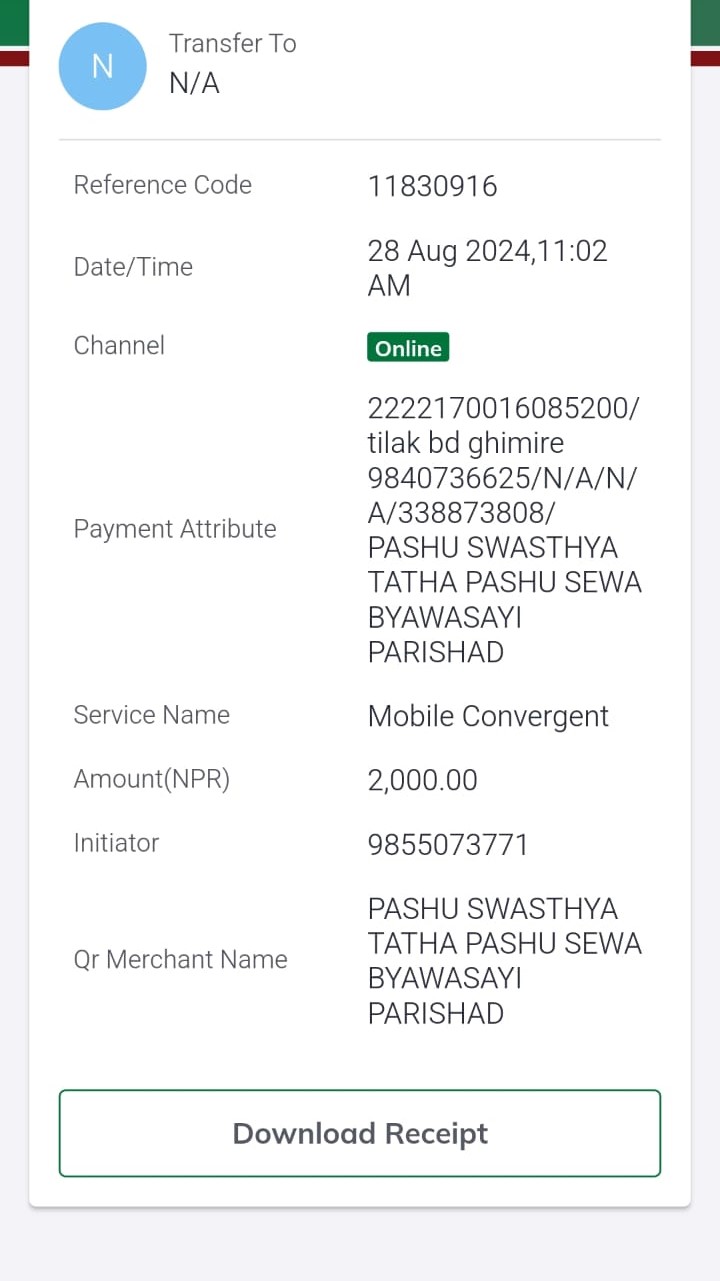
Task: Select the Qr Merchant Name label
Action: tap(180, 960)
